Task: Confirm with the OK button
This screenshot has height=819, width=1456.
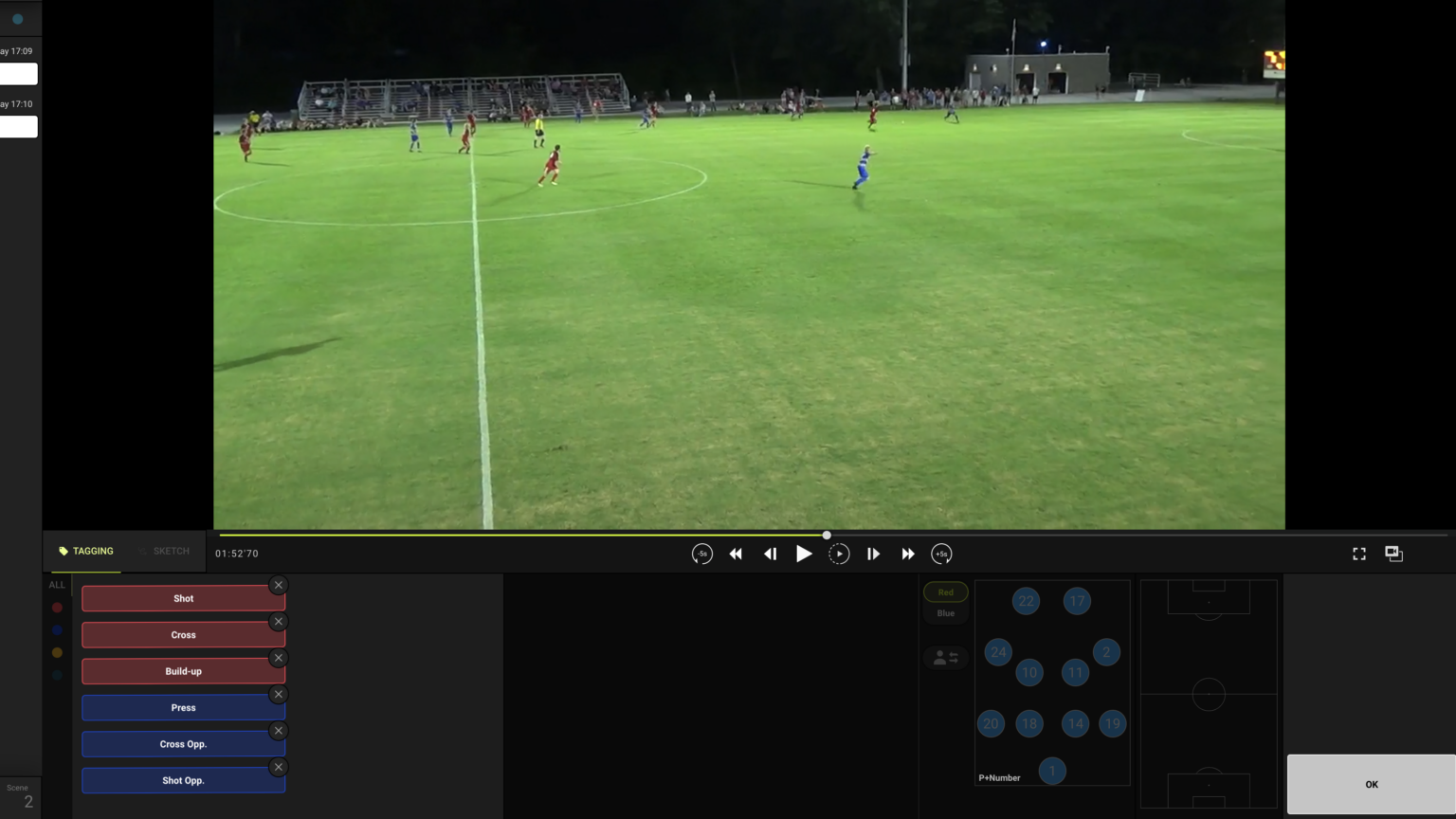Action: point(1371,784)
